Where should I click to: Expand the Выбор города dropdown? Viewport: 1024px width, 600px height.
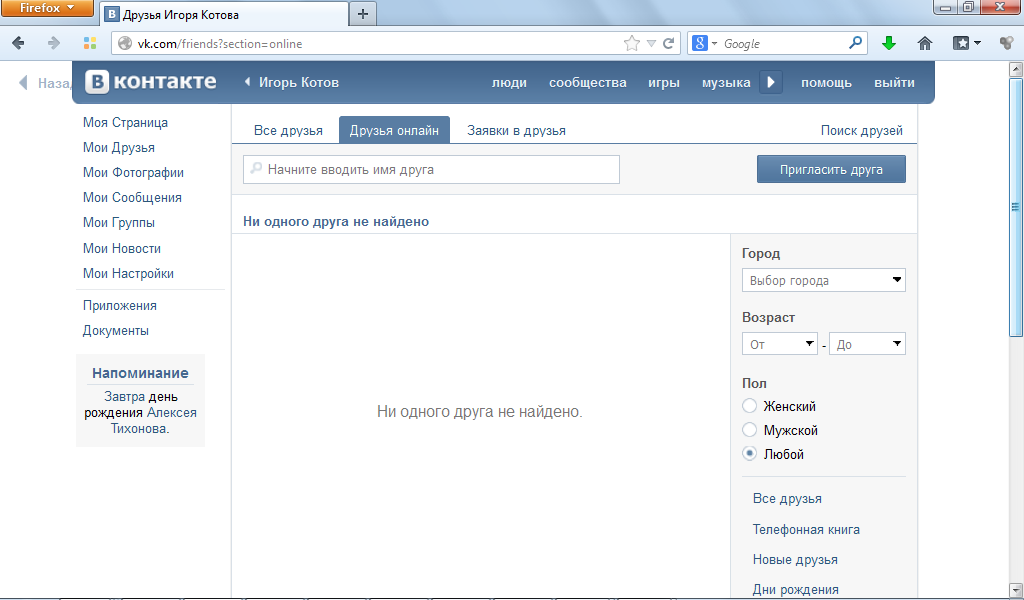[x=823, y=281]
